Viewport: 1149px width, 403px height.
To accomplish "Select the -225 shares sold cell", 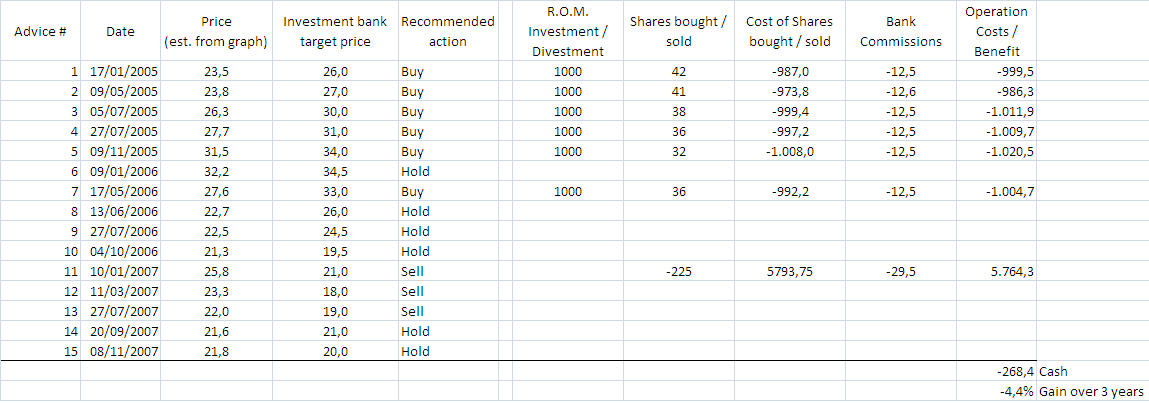I will point(678,271).
